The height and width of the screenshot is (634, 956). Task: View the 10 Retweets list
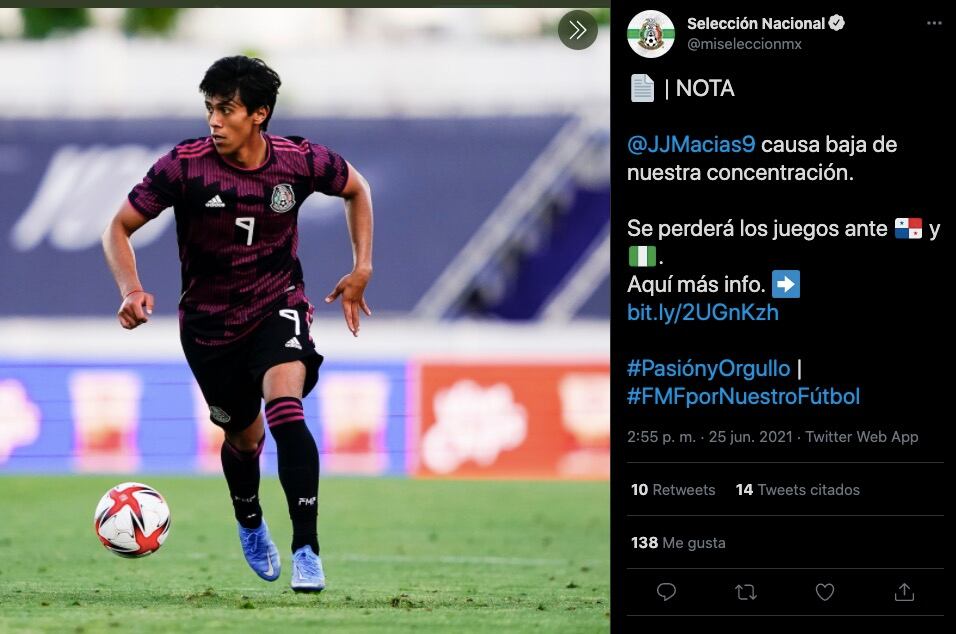[x=672, y=490]
